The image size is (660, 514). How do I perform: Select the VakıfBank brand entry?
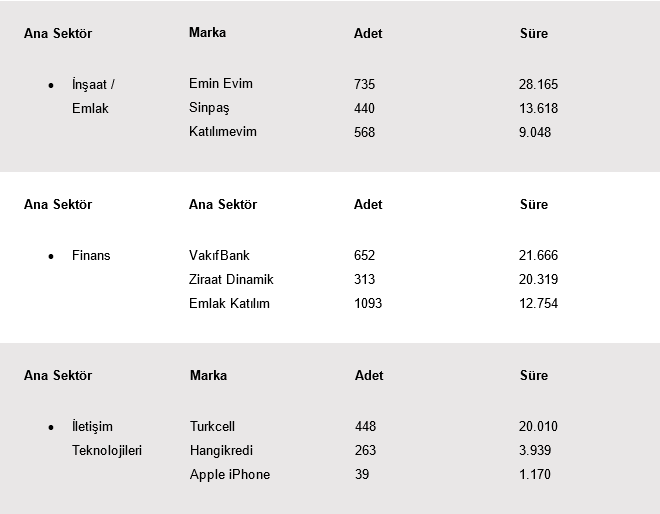pos(219,255)
